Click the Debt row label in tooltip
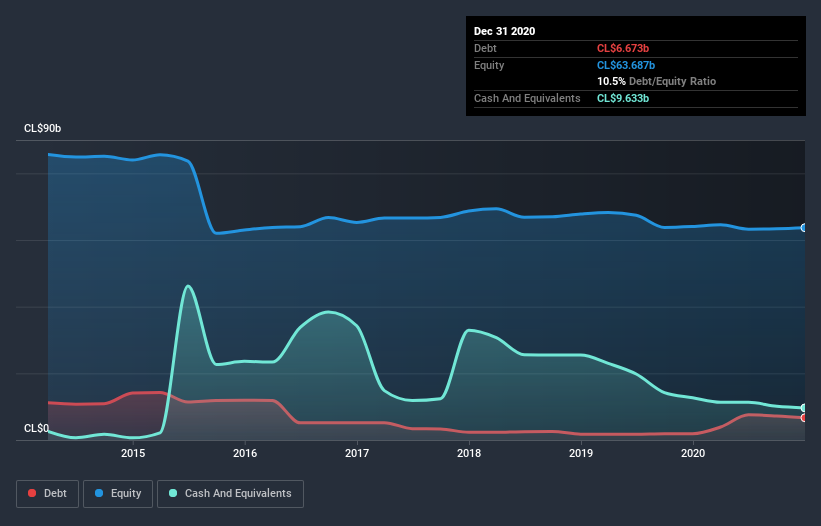Screen dimensions: 821x526 485,48
